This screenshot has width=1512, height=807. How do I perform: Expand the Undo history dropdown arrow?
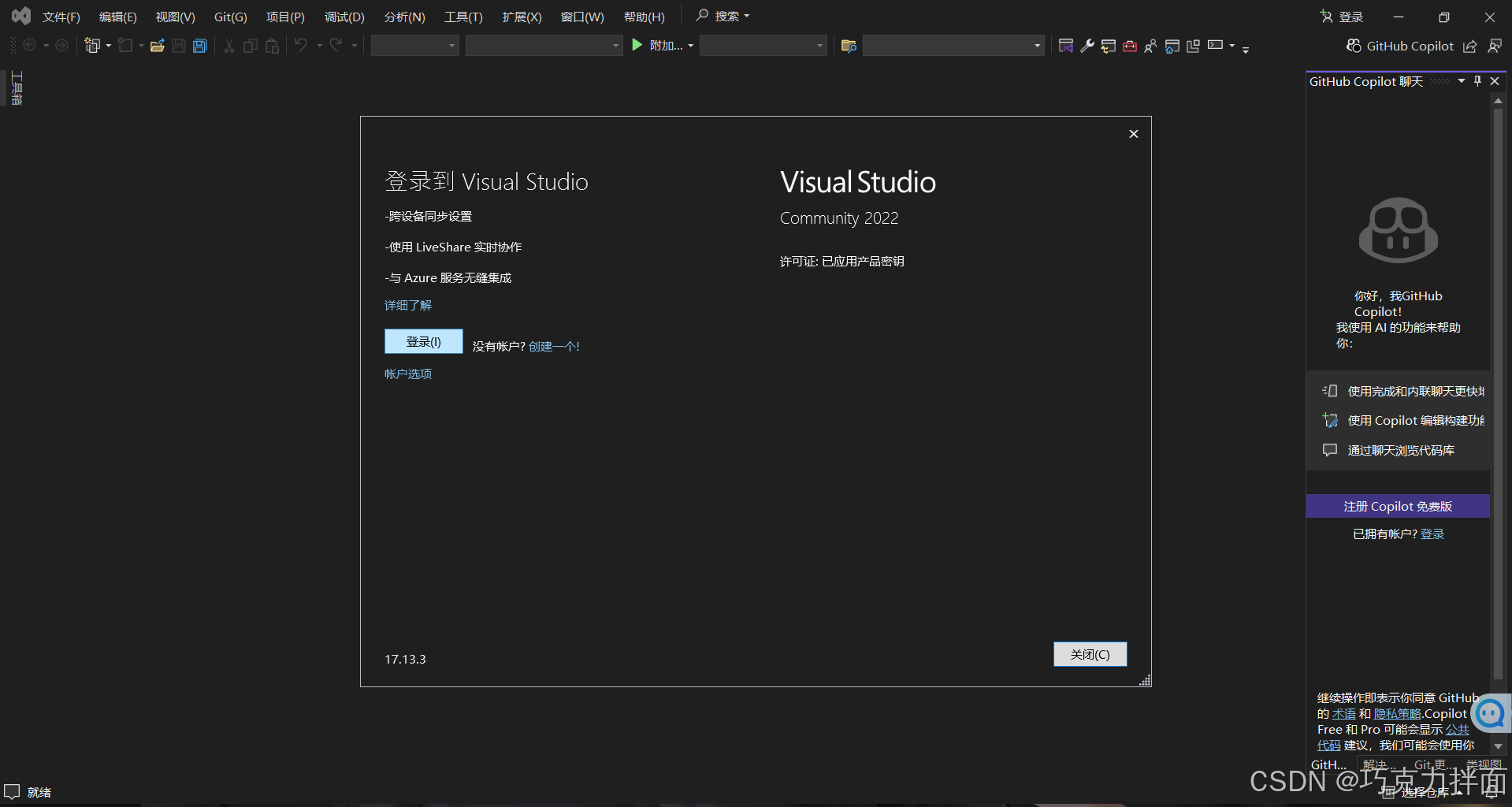(319, 46)
